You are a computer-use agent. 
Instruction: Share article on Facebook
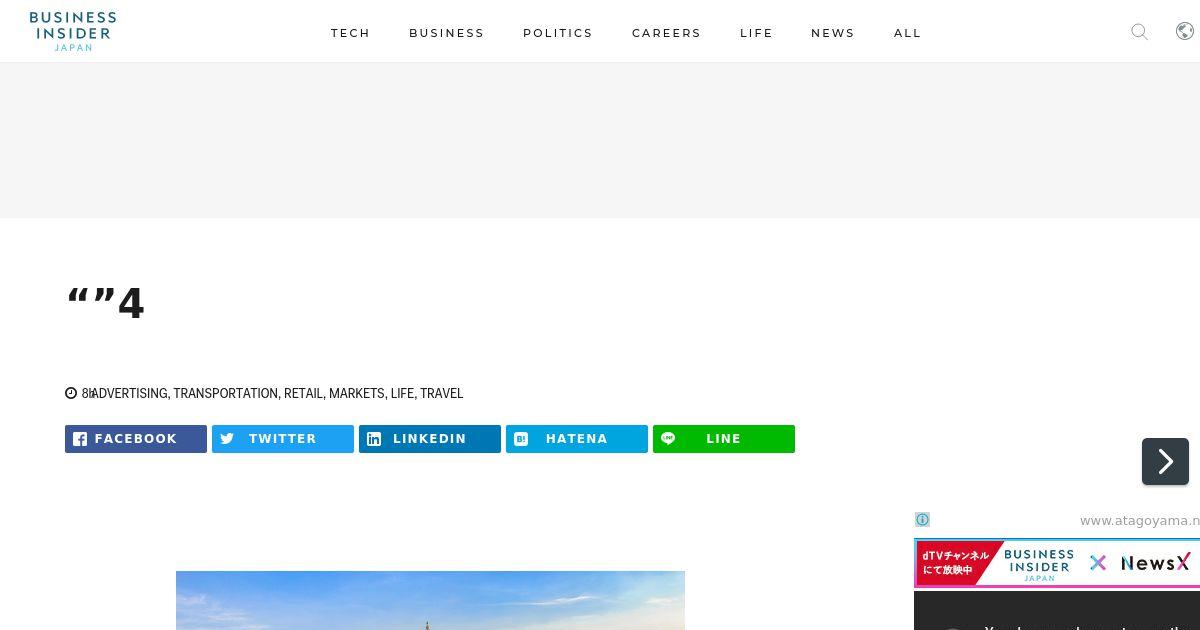[x=136, y=439]
